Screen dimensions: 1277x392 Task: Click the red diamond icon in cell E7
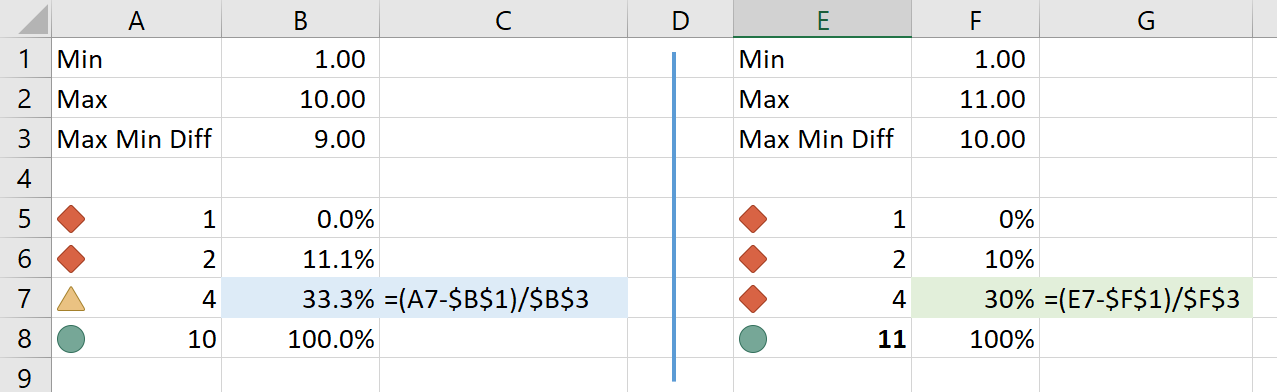753,298
